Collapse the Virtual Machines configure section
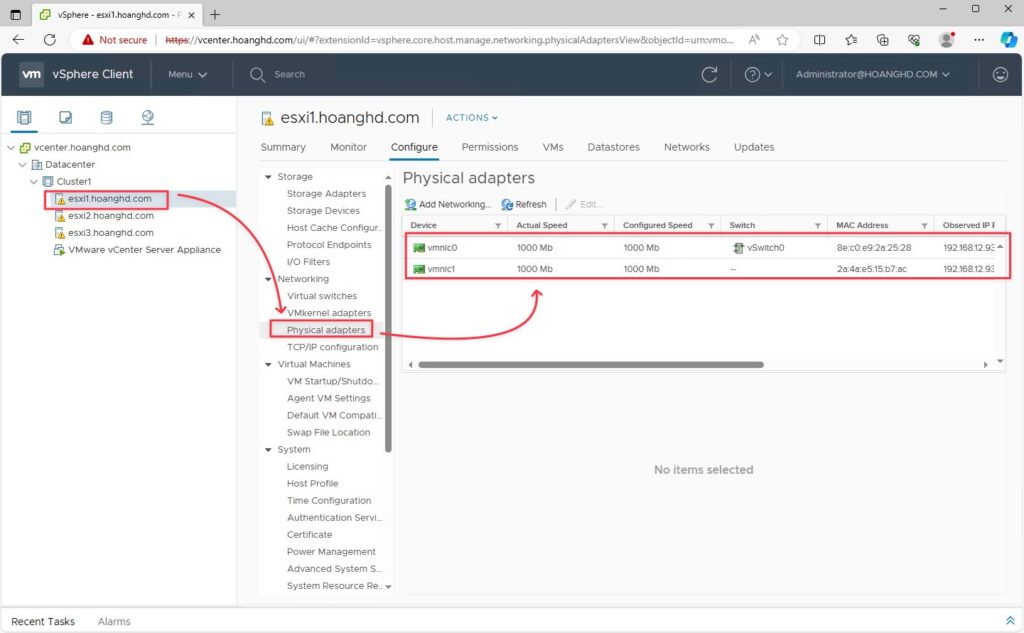 coord(268,365)
